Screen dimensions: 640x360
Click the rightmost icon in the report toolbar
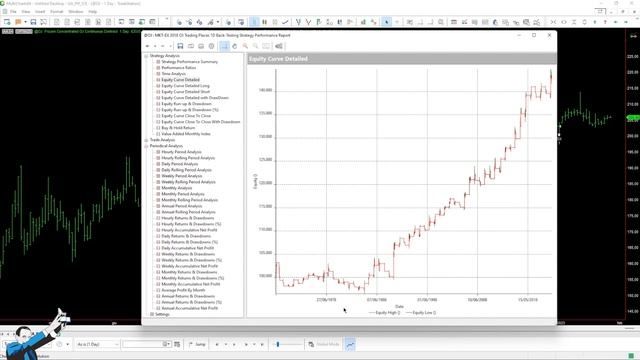click(x=279, y=46)
